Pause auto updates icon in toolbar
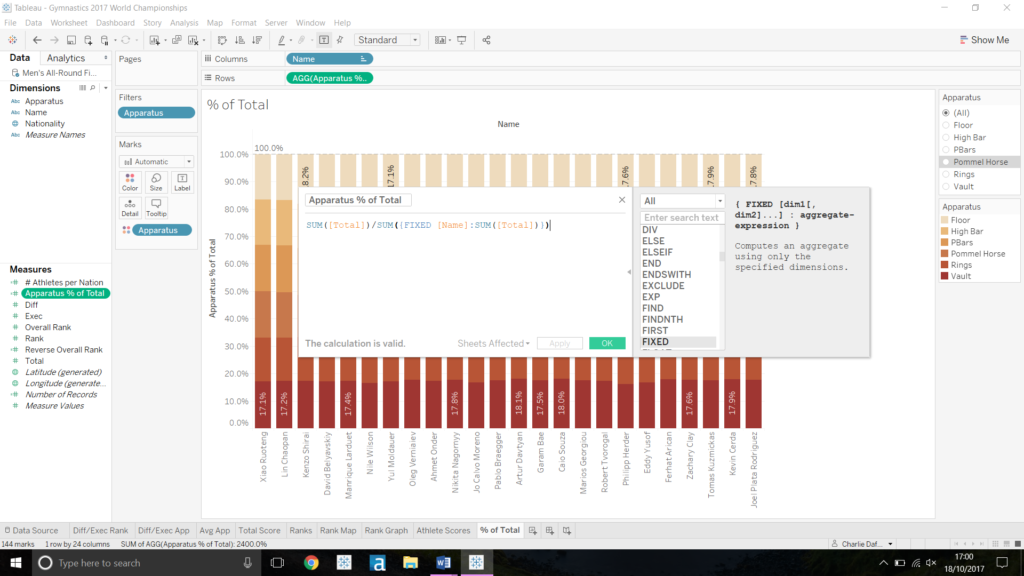The image size is (1024, 576). pyautogui.click(x=104, y=40)
